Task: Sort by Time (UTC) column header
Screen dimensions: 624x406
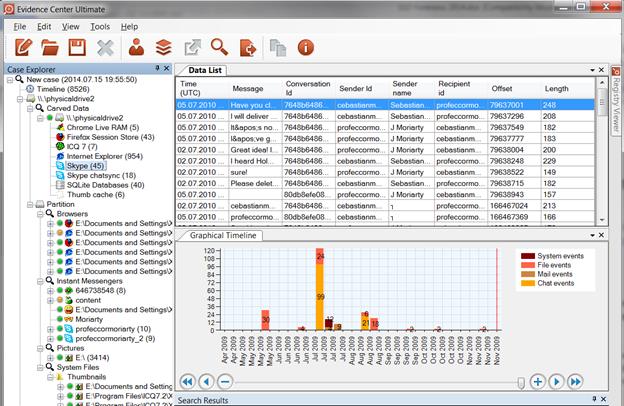Action: (x=202, y=88)
